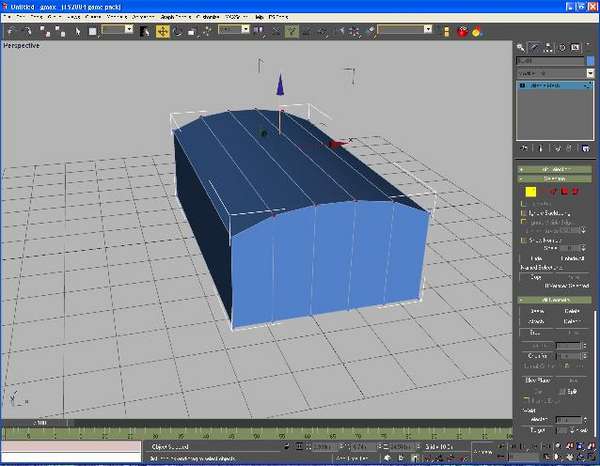Select the Select and Move tool

click(161, 31)
